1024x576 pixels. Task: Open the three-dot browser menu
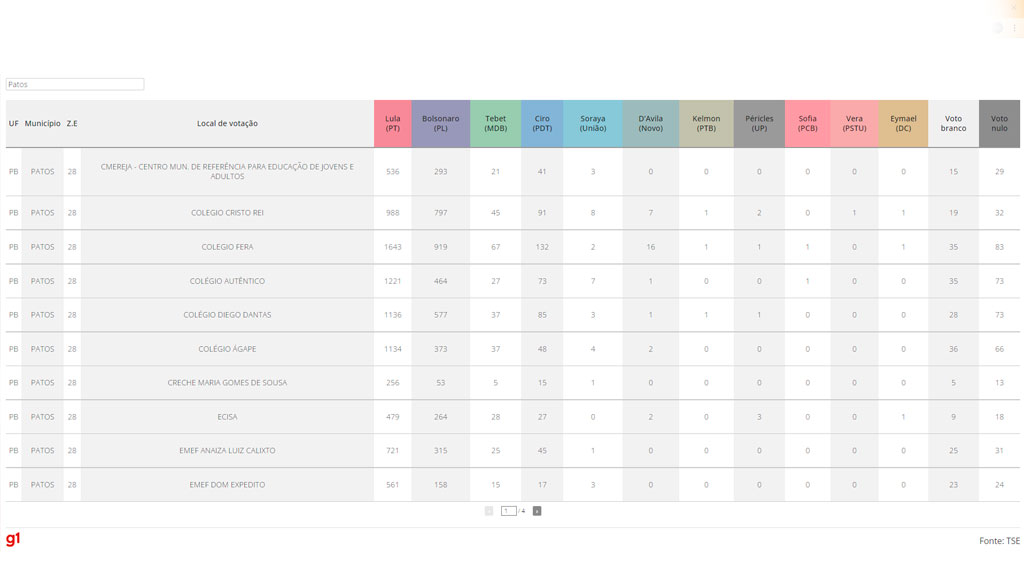point(1015,28)
